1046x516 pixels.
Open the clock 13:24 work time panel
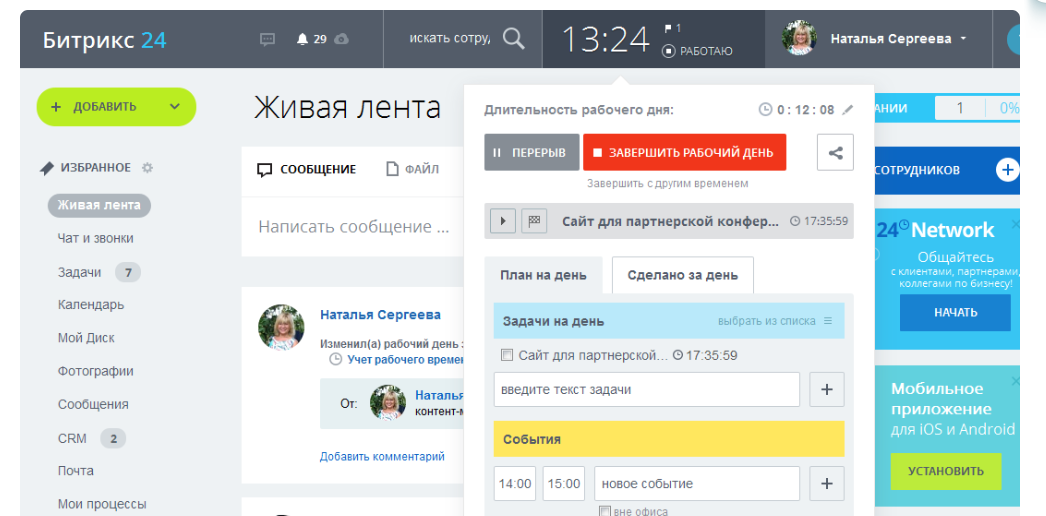[605, 39]
